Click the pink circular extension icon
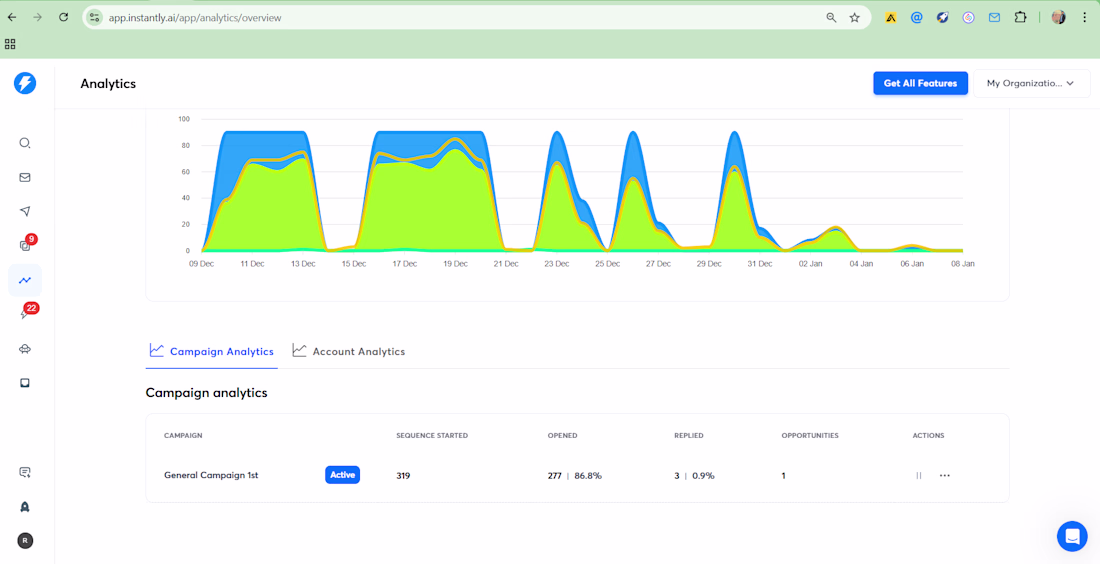The width and height of the screenshot is (1100, 564). pos(968,18)
